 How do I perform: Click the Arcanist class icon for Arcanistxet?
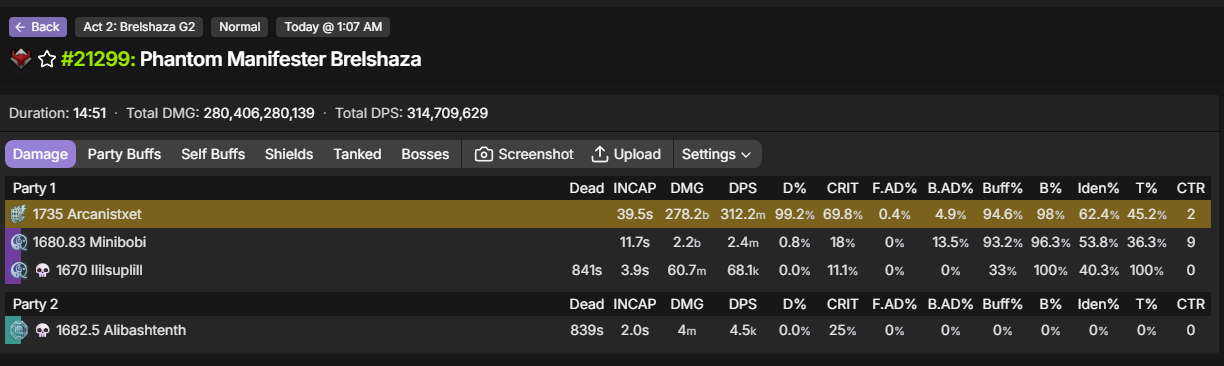click(17, 214)
